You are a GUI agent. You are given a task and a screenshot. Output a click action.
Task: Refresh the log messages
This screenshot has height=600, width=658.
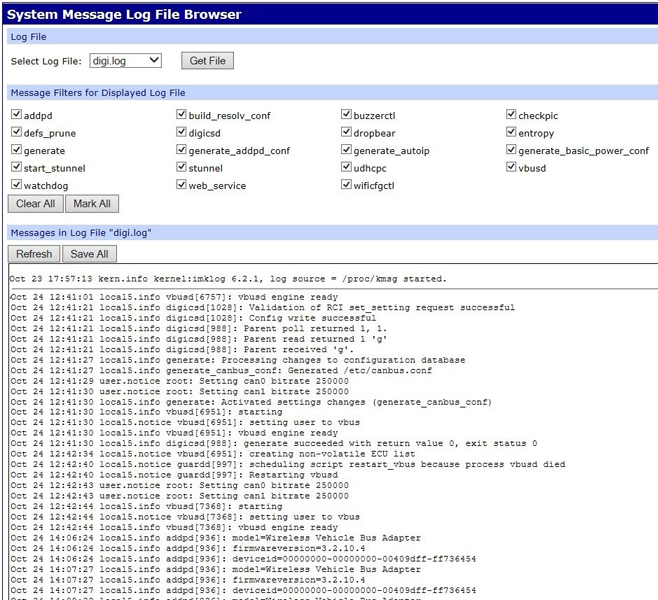coord(34,254)
